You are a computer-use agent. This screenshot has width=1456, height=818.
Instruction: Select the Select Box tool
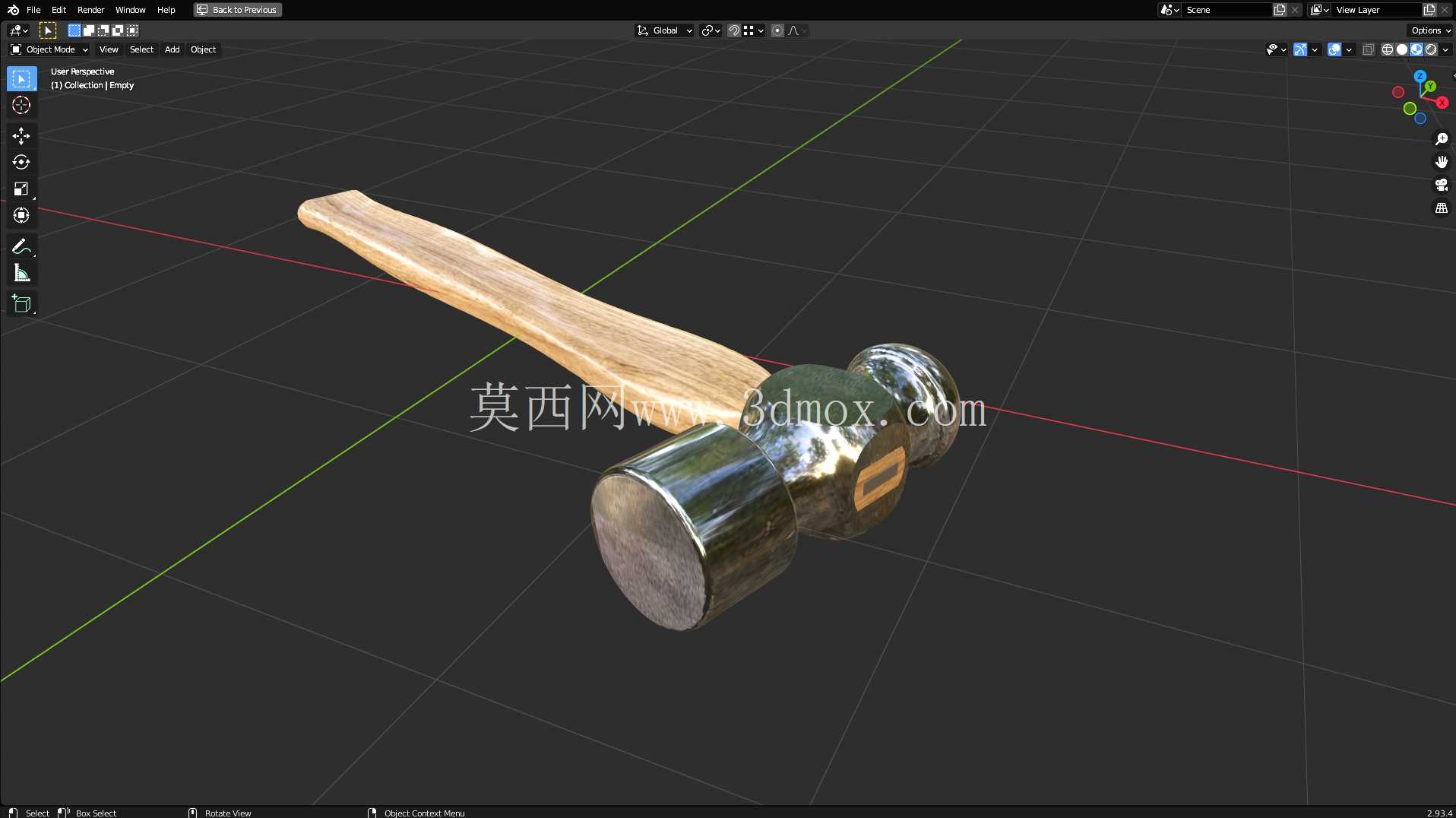tap(21, 79)
